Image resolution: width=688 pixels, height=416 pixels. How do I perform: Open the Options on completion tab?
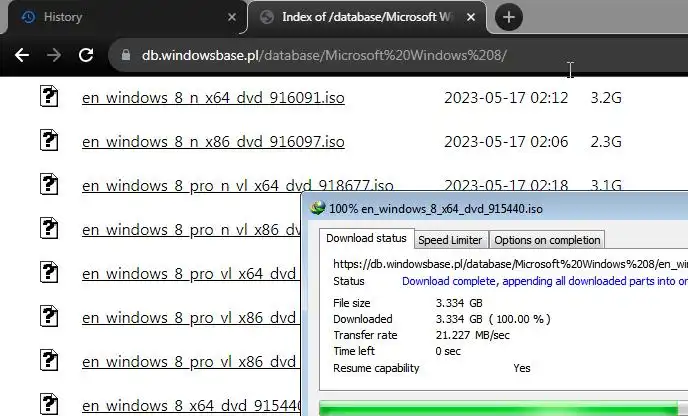(x=547, y=240)
